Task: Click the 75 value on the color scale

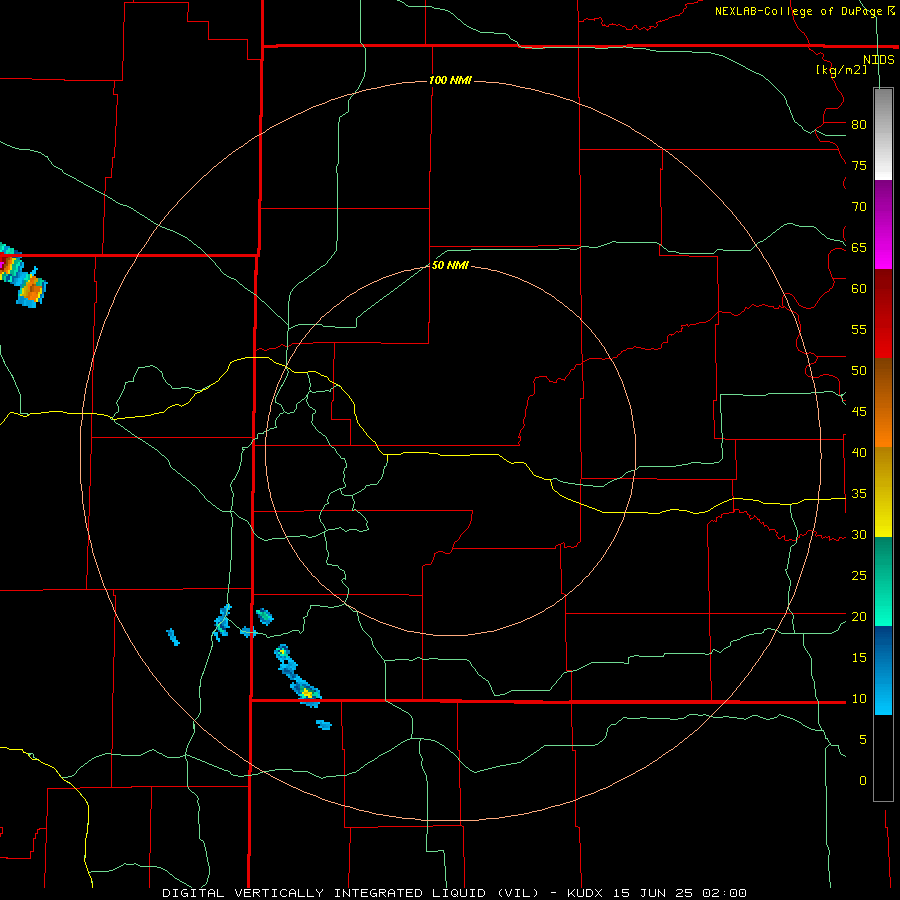Action: point(859,166)
